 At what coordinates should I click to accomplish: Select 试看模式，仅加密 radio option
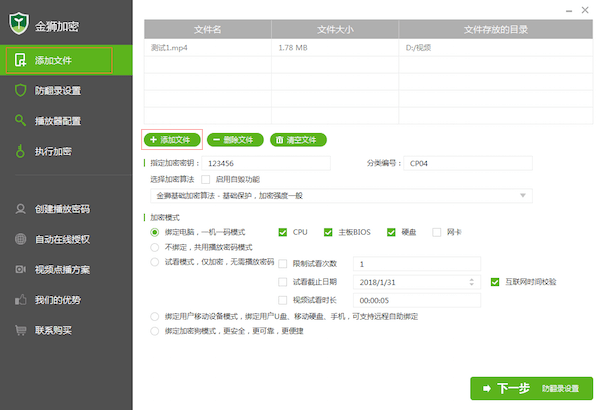pos(155,262)
